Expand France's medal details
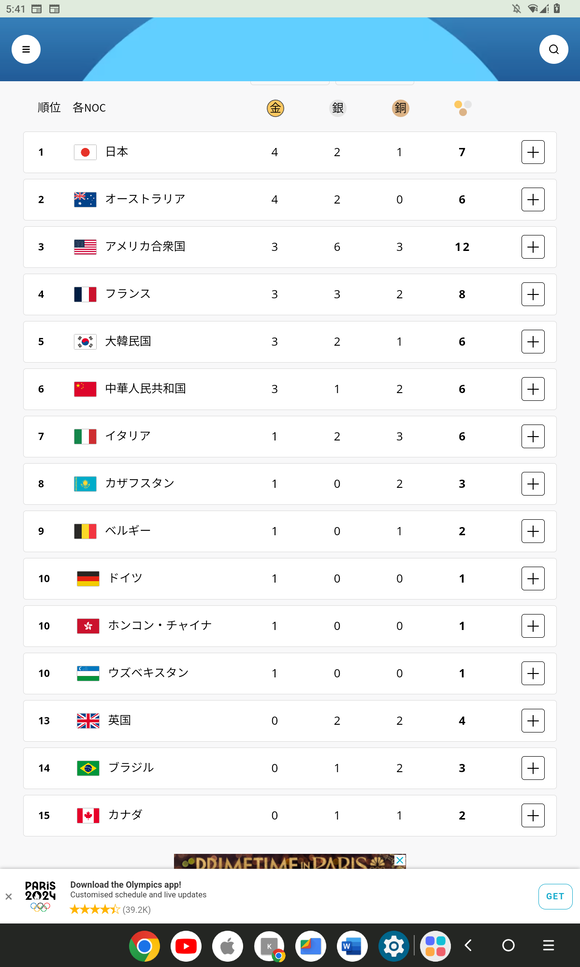This screenshot has height=967, width=580. pos(532,294)
